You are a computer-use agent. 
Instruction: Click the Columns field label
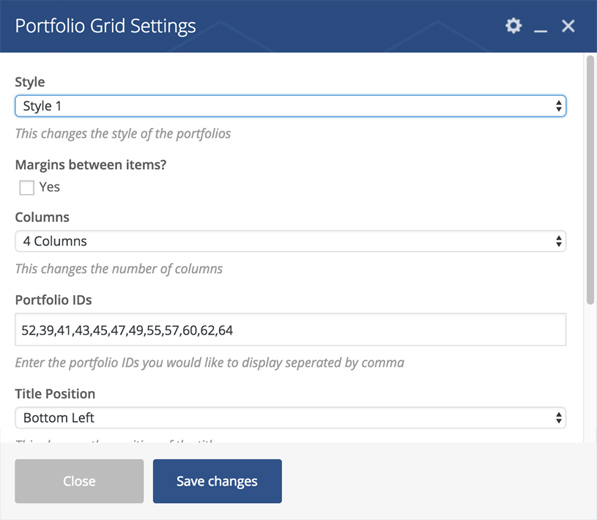42,217
